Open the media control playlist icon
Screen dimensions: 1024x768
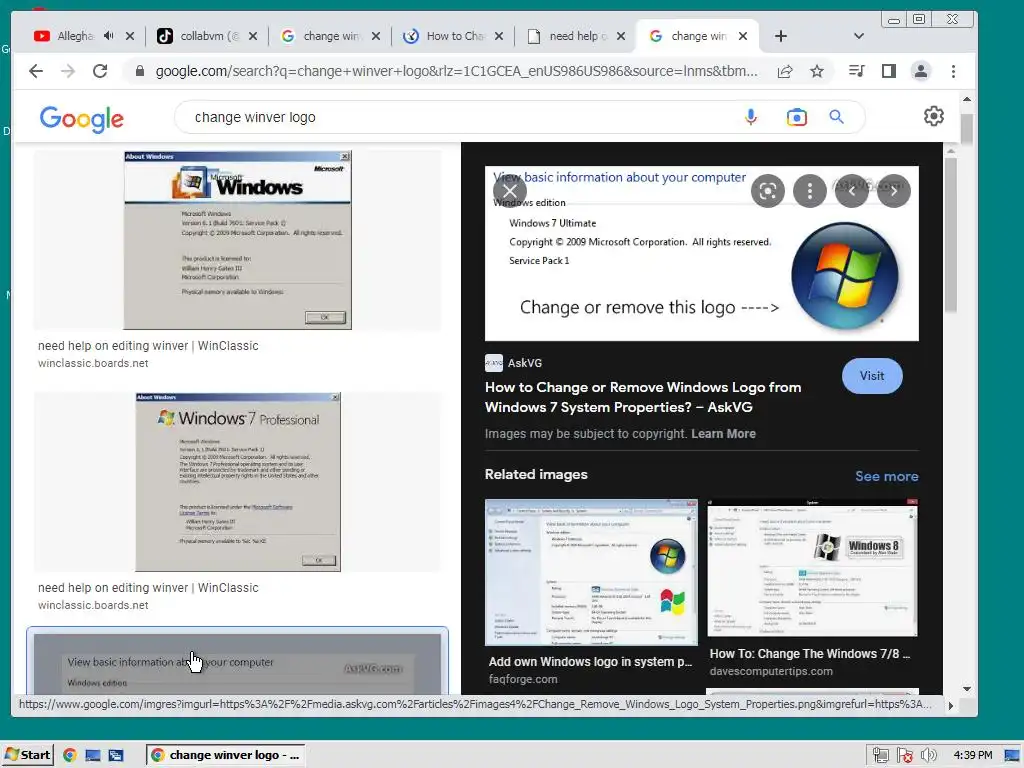[856, 71]
